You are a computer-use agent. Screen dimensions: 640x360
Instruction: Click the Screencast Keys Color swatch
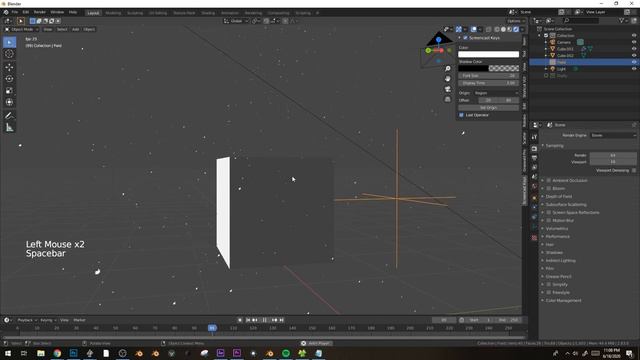point(489,54)
